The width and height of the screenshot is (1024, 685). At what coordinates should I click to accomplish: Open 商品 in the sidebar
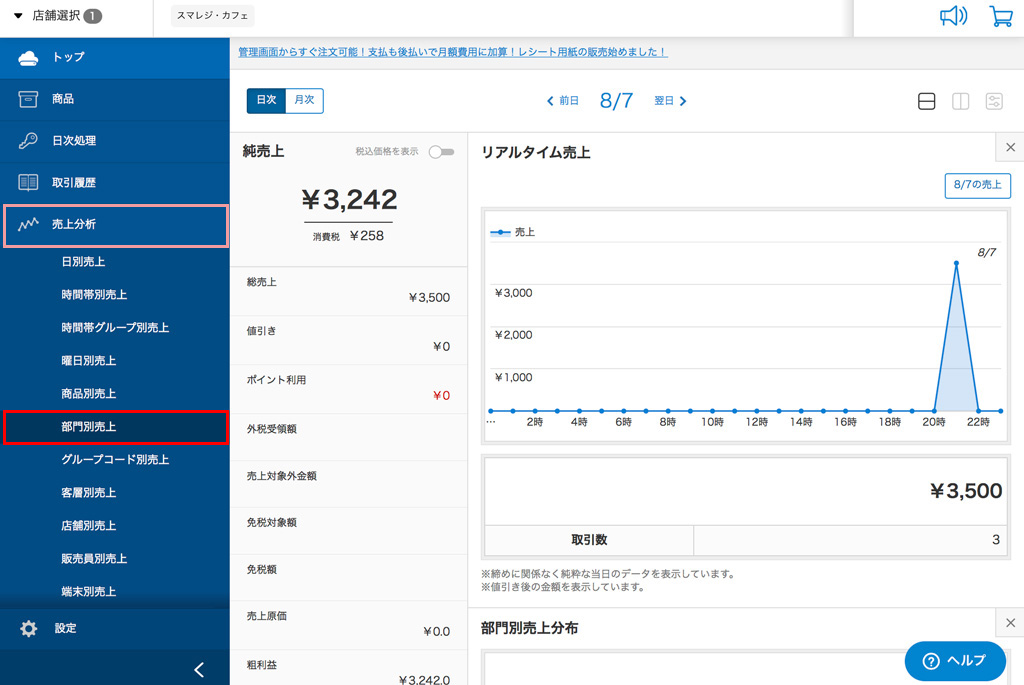(x=115, y=99)
